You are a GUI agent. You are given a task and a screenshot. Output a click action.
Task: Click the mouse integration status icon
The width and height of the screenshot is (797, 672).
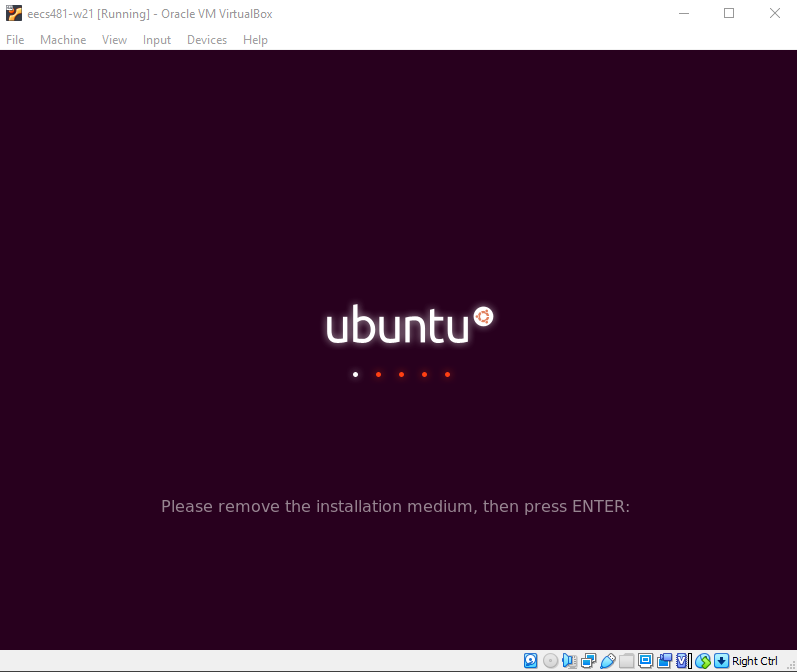click(x=703, y=661)
